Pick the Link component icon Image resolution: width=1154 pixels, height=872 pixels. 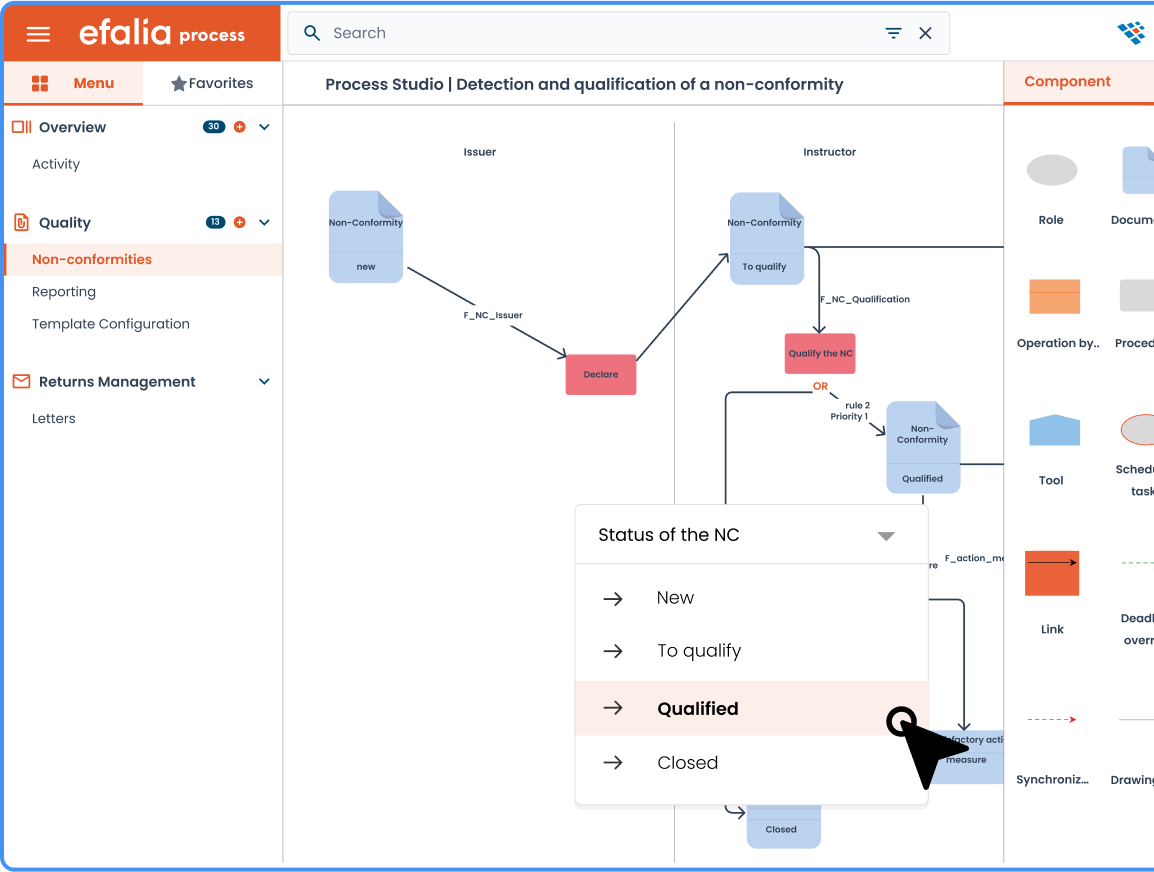coord(1052,573)
